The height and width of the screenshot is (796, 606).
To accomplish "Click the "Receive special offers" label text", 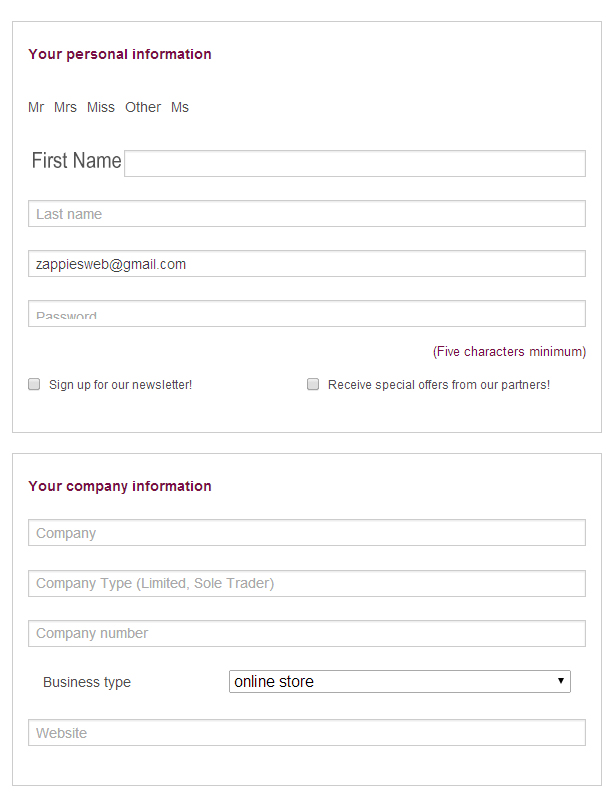I will [438, 385].
